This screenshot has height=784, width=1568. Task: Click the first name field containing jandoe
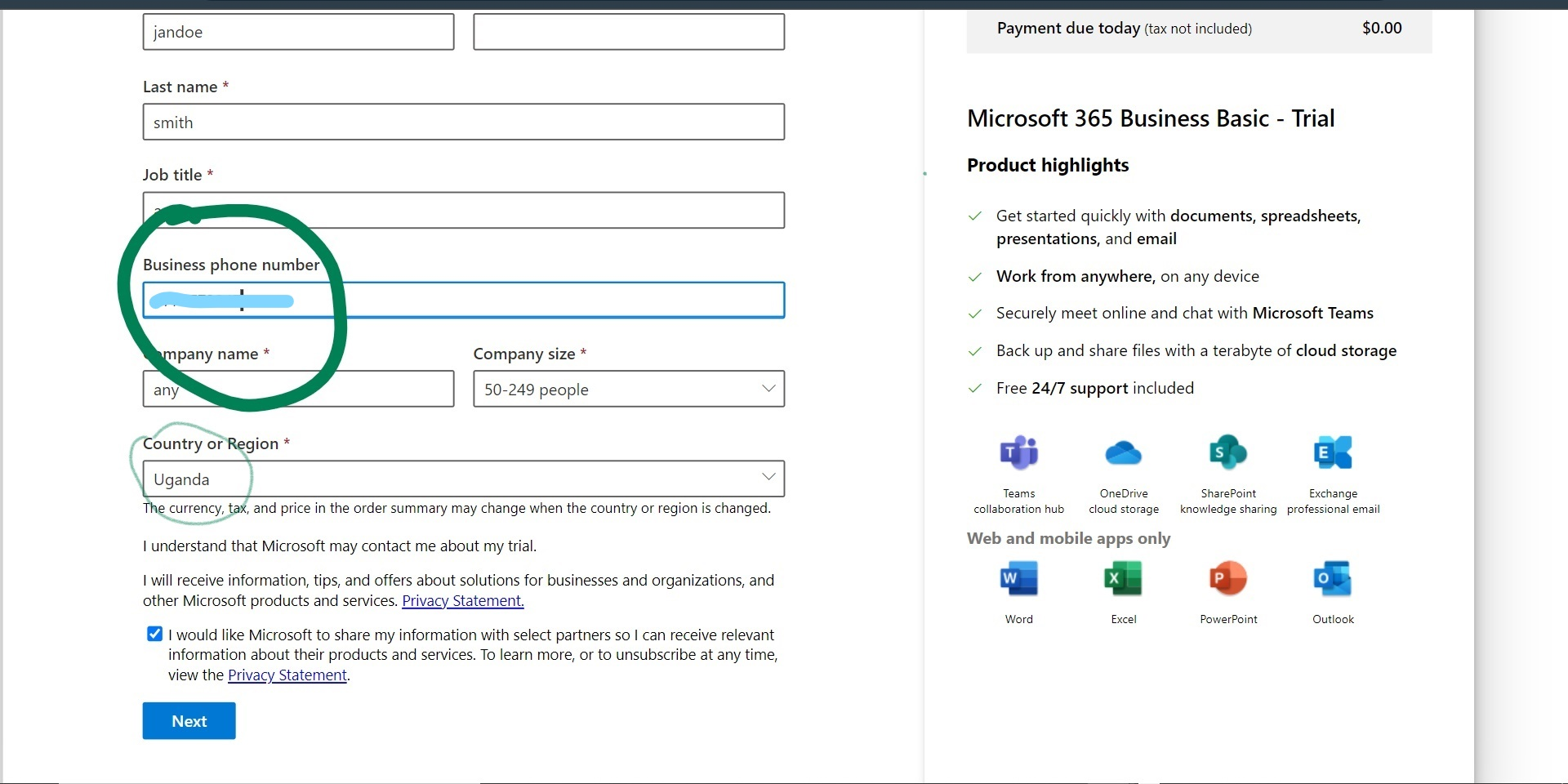298,32
